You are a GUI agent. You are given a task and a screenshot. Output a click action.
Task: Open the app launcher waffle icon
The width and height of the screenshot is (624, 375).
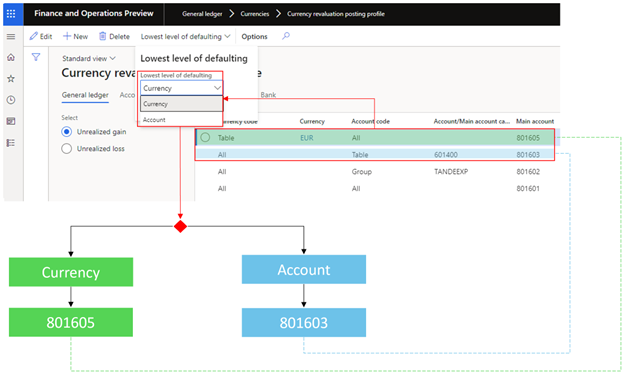(x=11, y=14)
